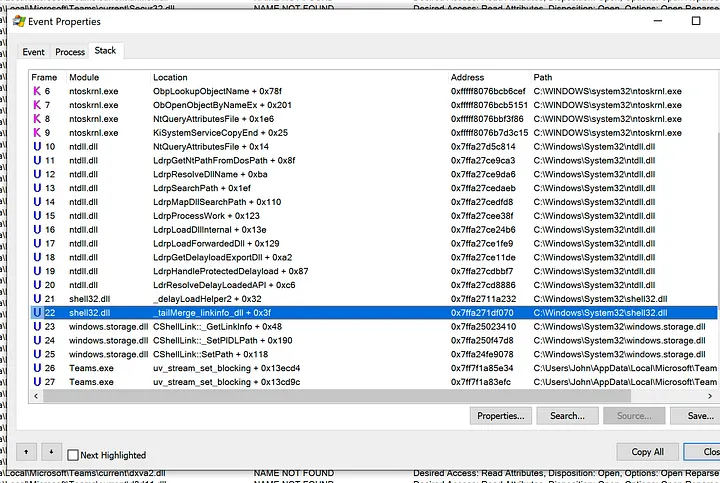Open the Search... dialog button

point(567,415)
